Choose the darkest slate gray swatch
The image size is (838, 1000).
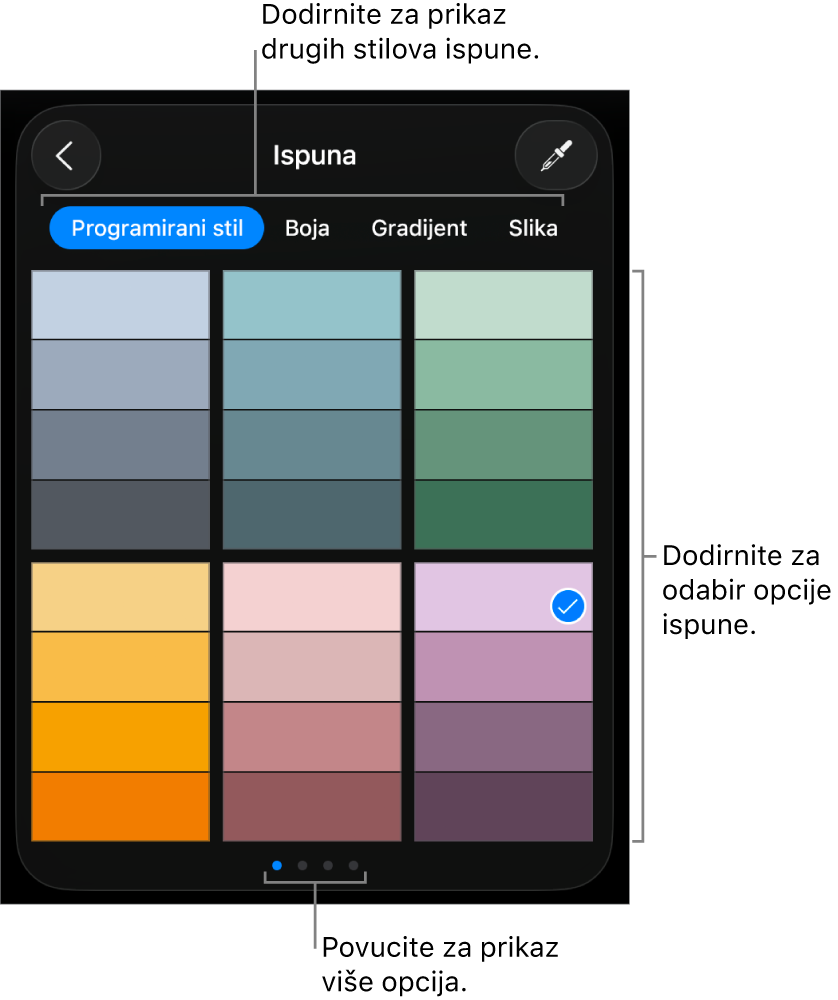point(121,515)
